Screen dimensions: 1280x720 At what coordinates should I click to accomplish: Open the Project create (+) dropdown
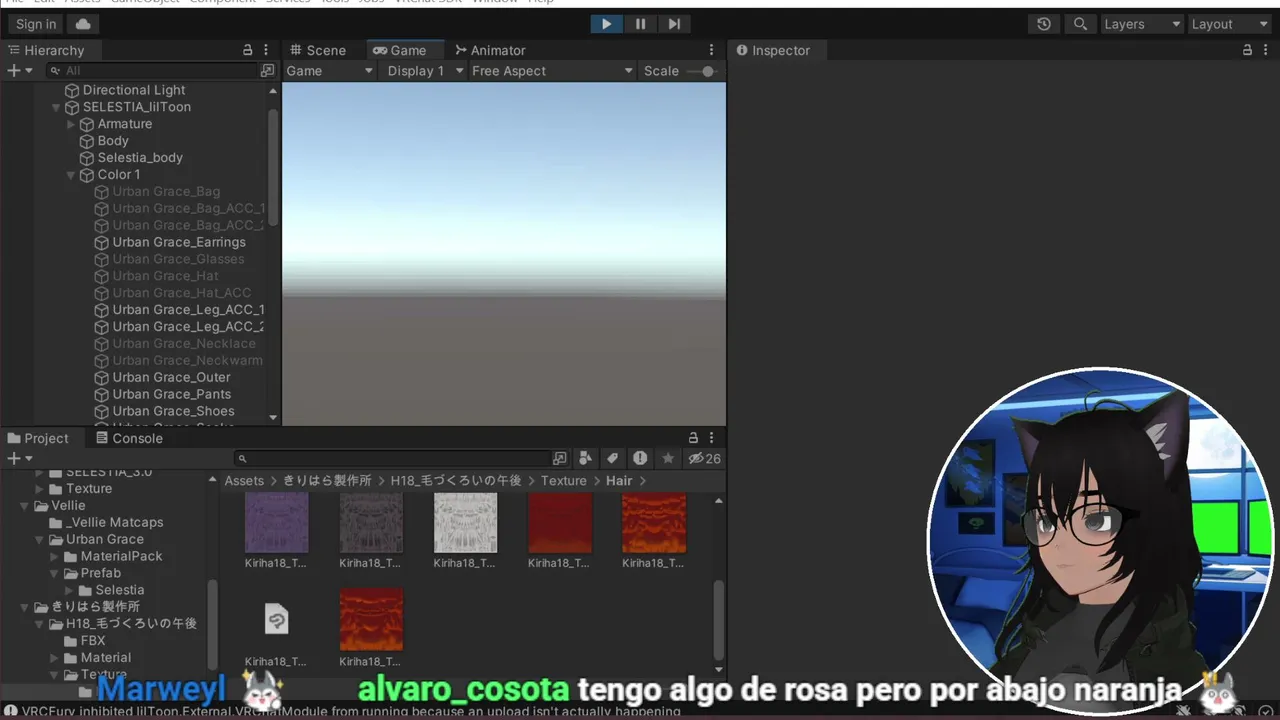(19, 458)
